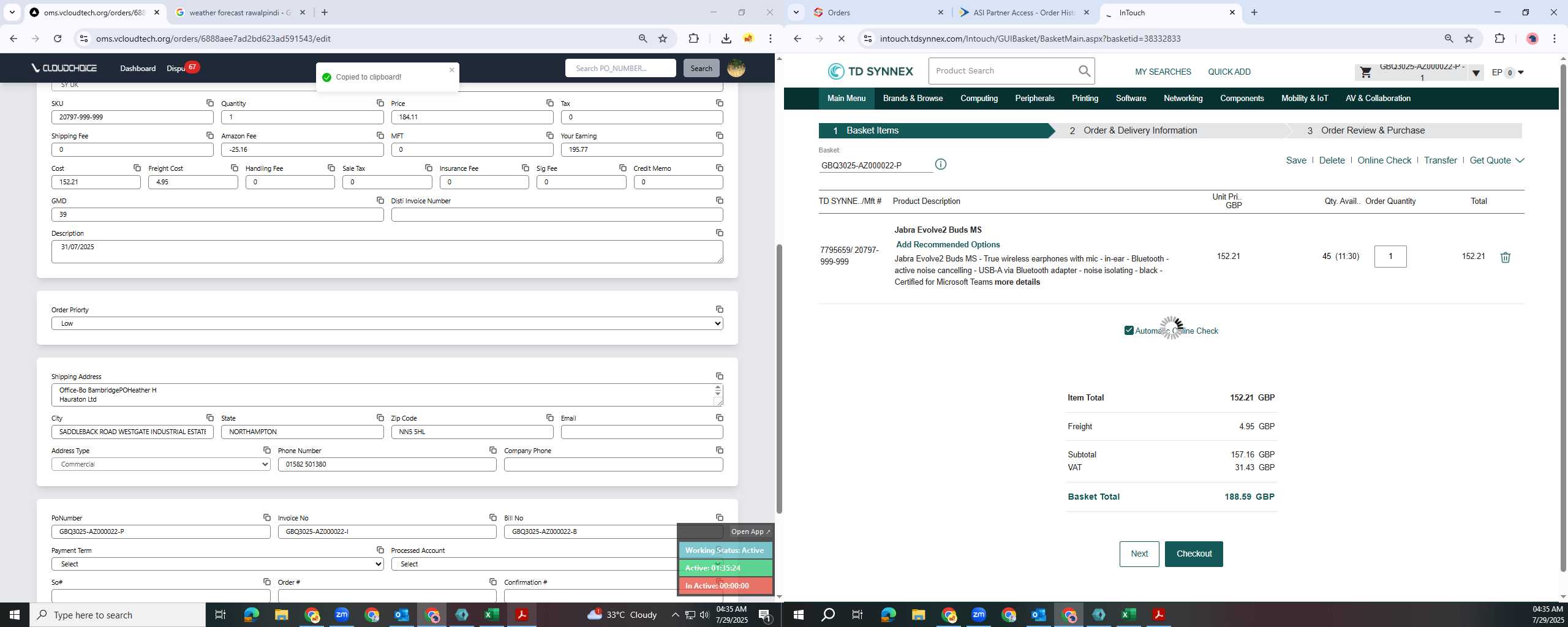Click the Next button
This screenshot has width=1568, height=627.
pos(1139,554)
